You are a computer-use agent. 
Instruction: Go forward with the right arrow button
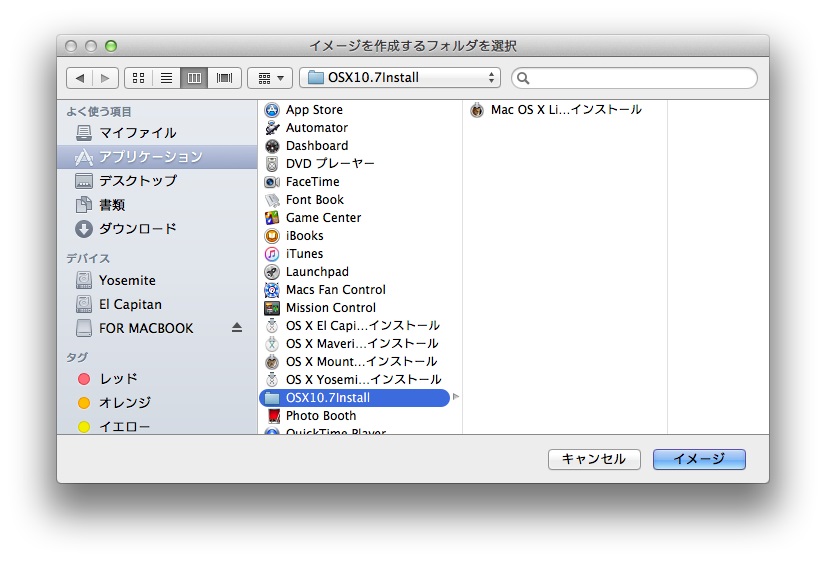tap(105, 78)
